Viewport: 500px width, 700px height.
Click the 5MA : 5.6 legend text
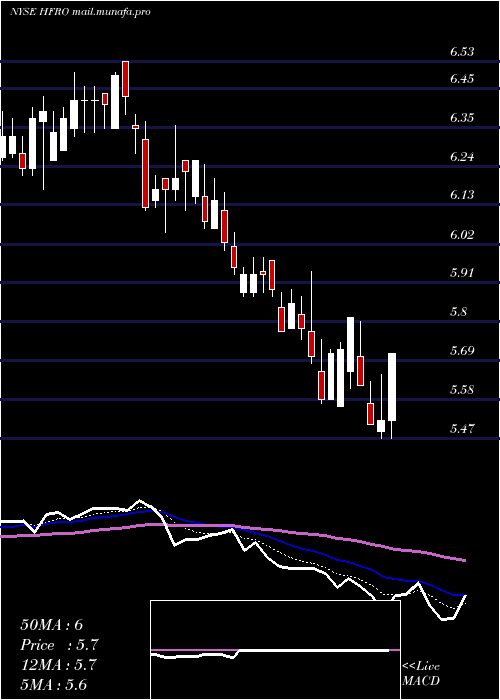click(54, 685)
